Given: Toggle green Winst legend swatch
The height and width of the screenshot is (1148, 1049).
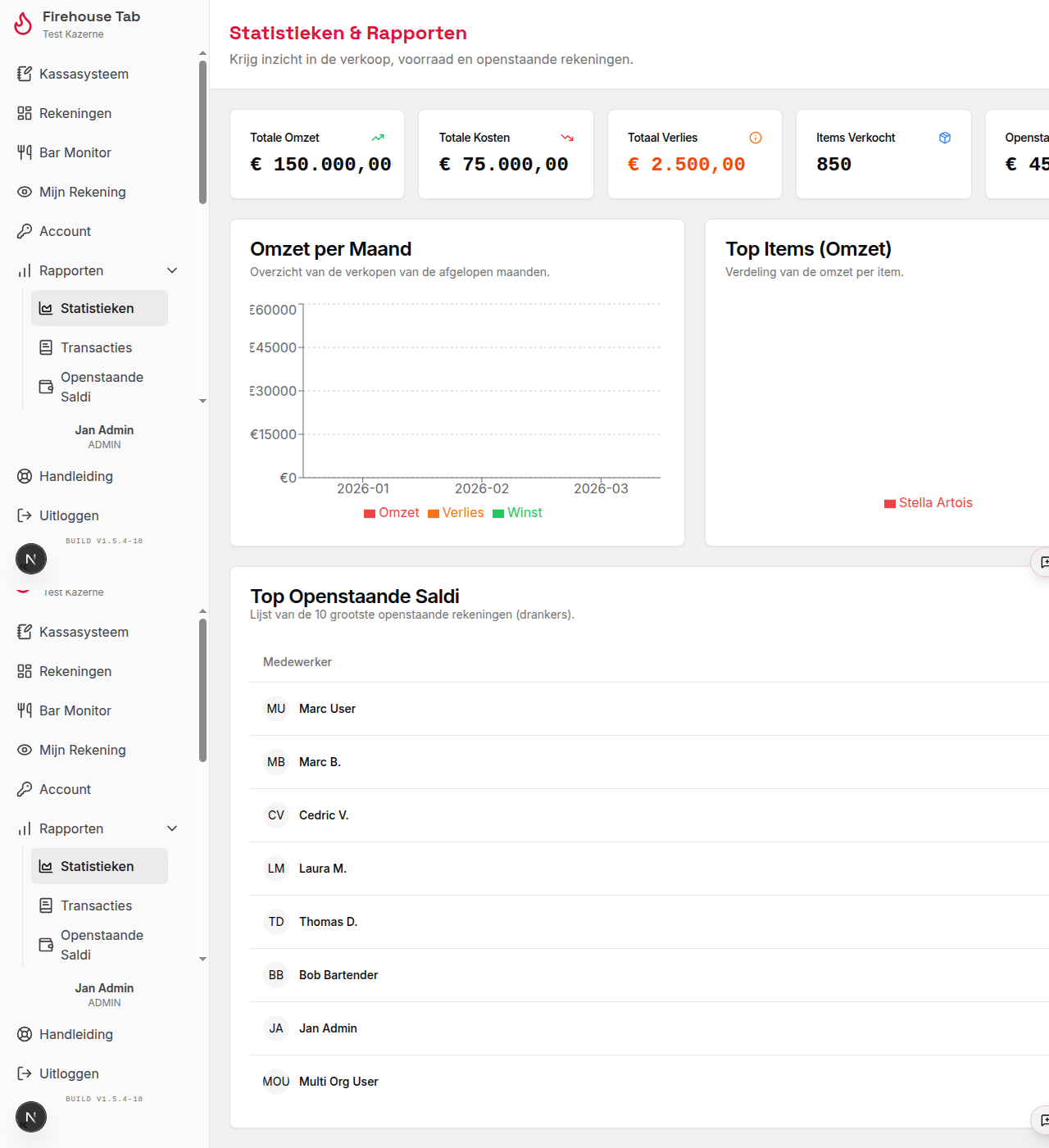Looking at the screenshot, I should click(x=498, y=514).
